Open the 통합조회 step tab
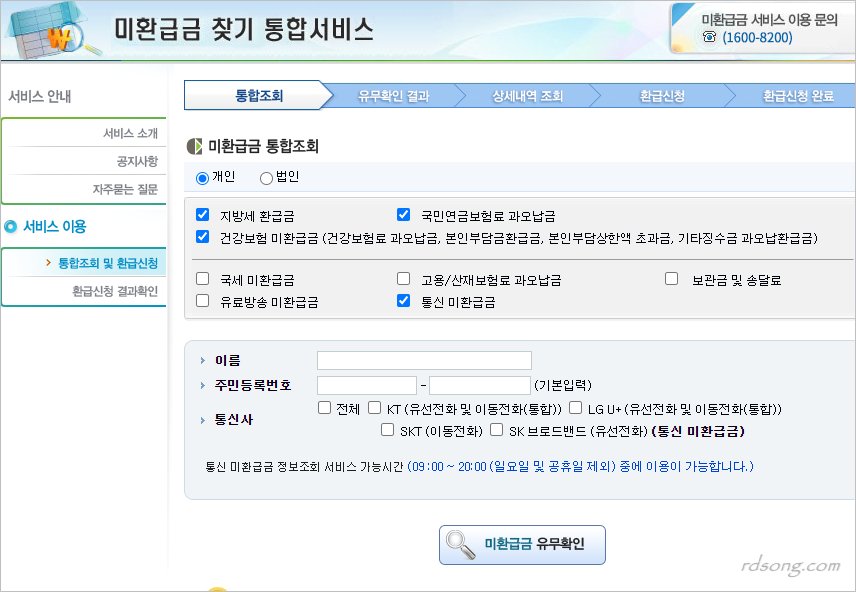The width and height of the screenshot is (856, 592). pos(259,96)
